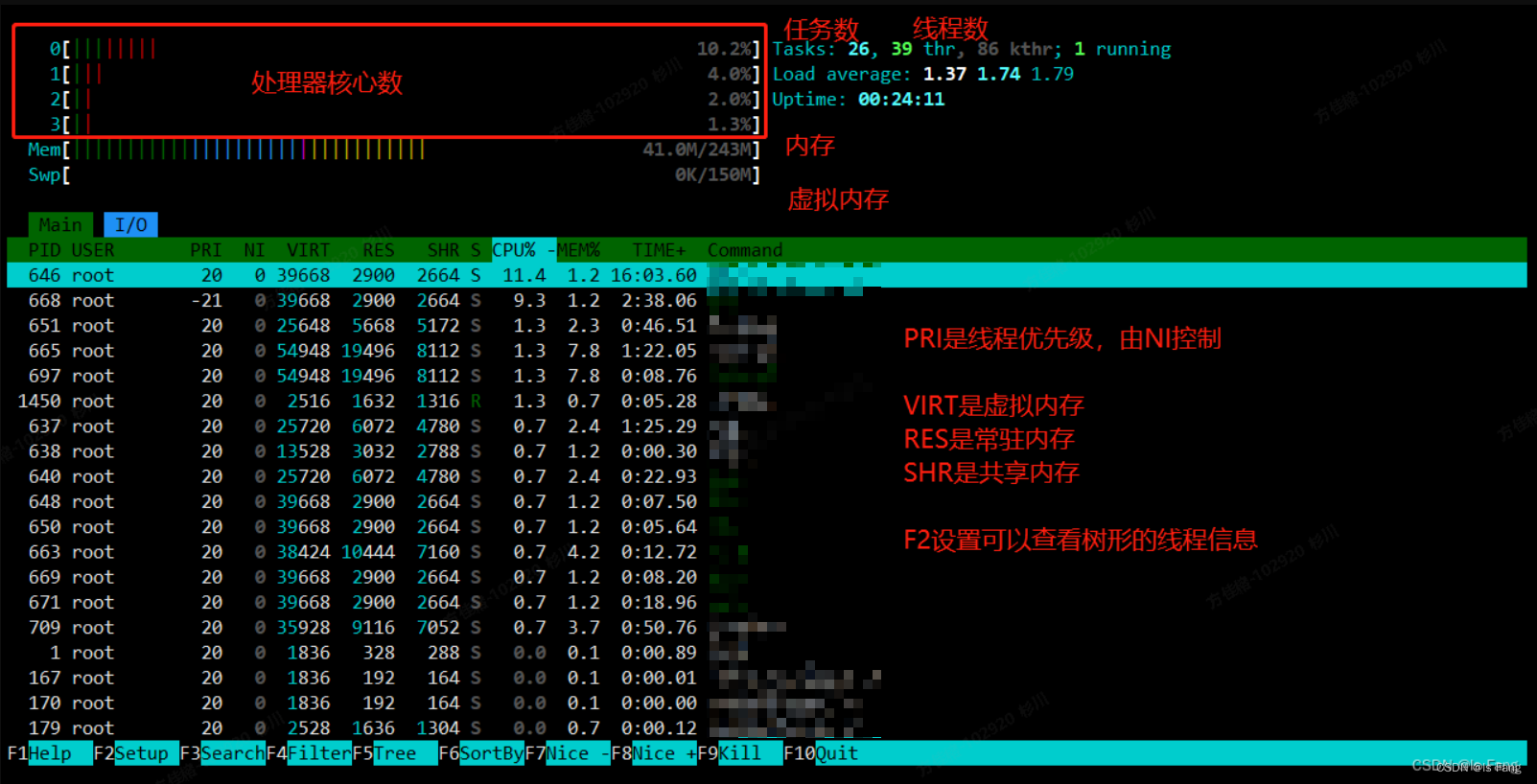Click the CPU 0 usage meter bar
This screenshot has height=784, width=1537.
click(x=405, y=49)
